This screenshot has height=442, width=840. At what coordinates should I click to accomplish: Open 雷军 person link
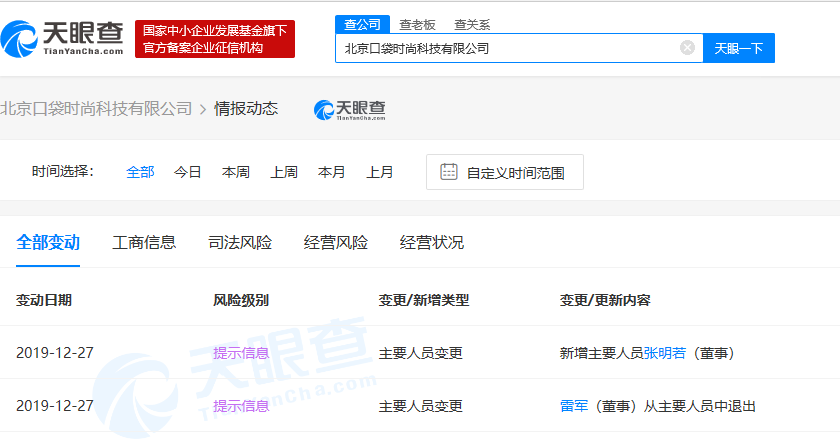[574, 406]
